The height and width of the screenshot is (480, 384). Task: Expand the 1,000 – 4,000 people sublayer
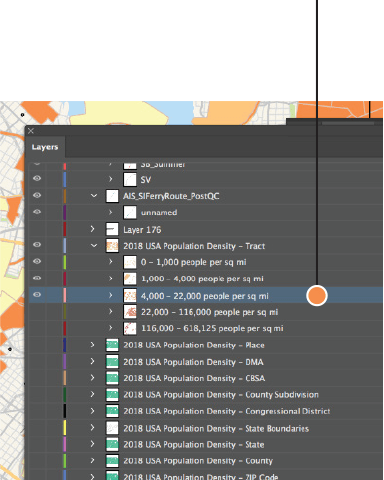point(111,278)
